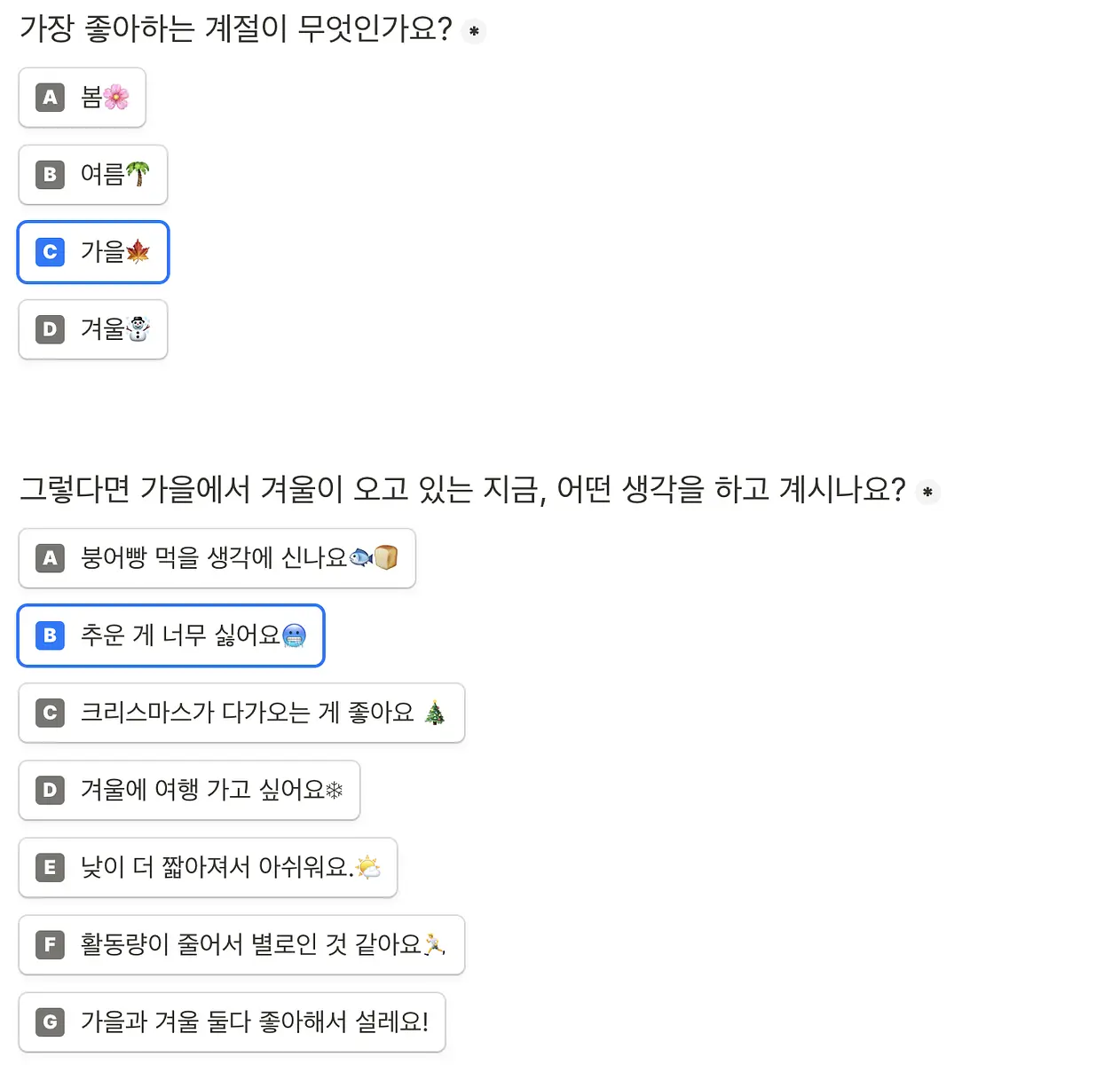1120x1065 pixels.
Task: Click the B key badge next to 여름
Action: (x=51, y=175)
